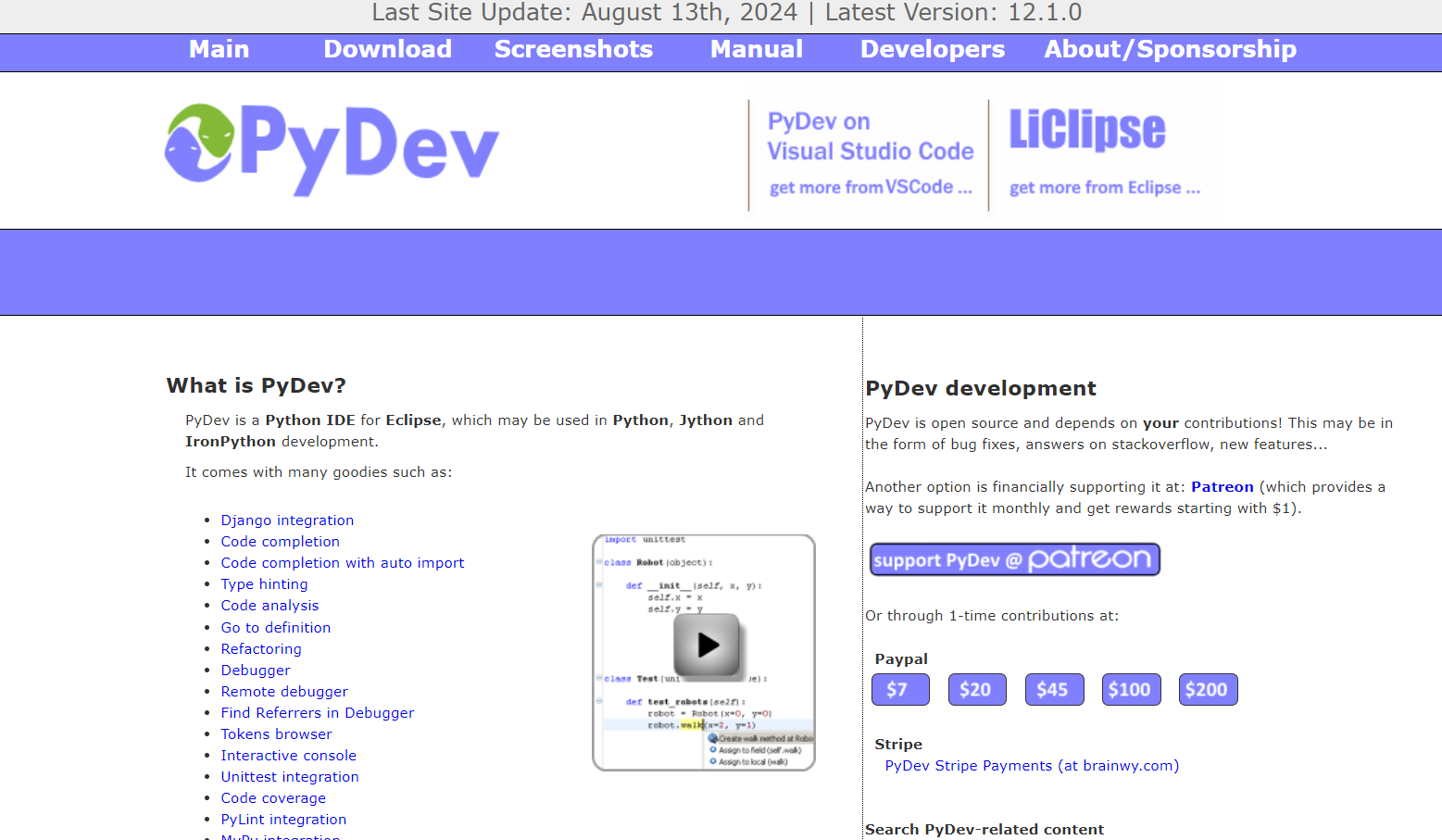The image size is (1442, 840).
Task: Click the 'PyDev development' heading
Action: pyautogui.click(x=981, y=388)
